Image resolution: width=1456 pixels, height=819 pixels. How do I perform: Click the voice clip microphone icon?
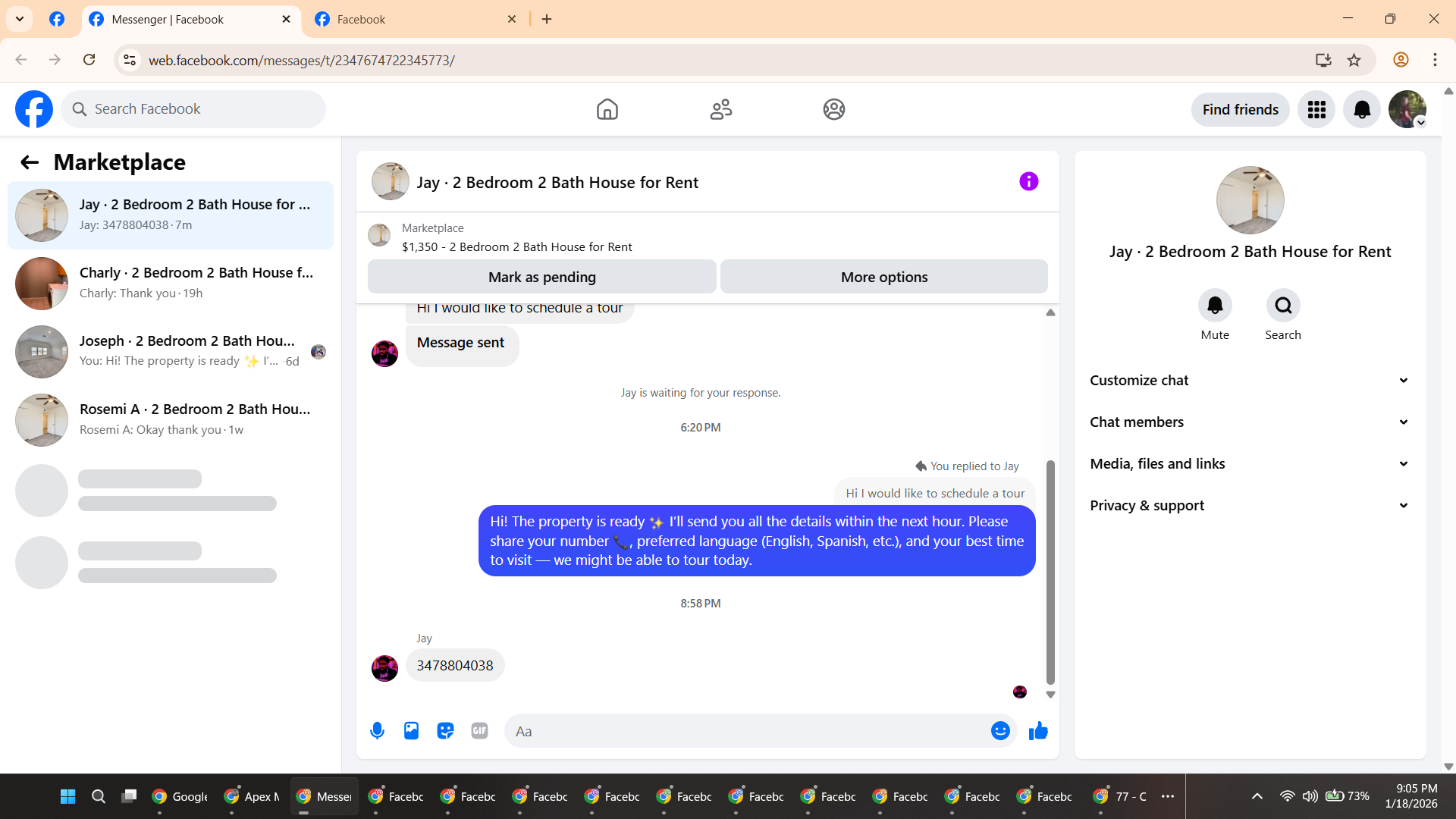[x=377, y=731]
